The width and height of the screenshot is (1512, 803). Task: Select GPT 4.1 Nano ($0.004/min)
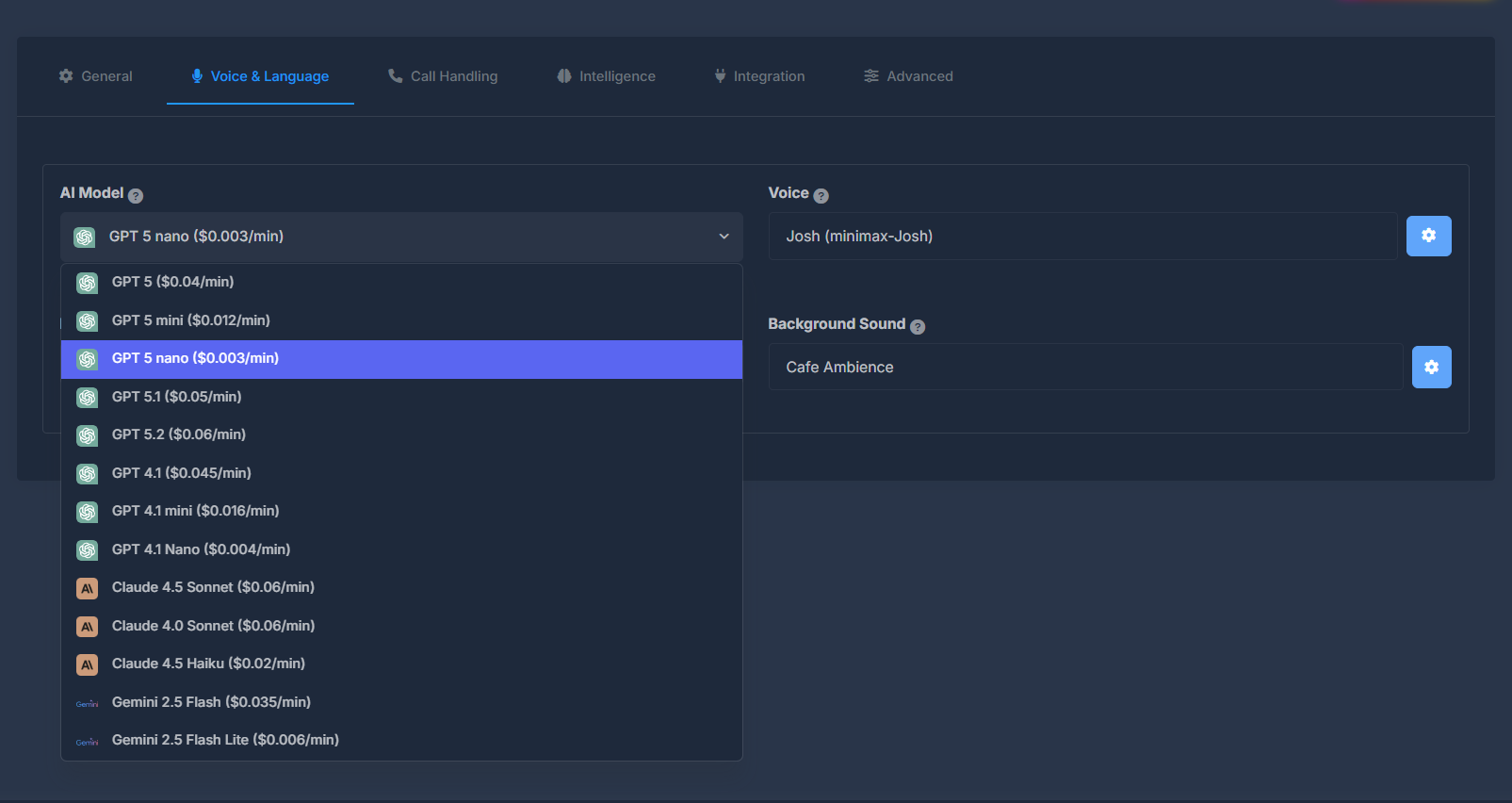pyautogui.click(x=401, y=550)
